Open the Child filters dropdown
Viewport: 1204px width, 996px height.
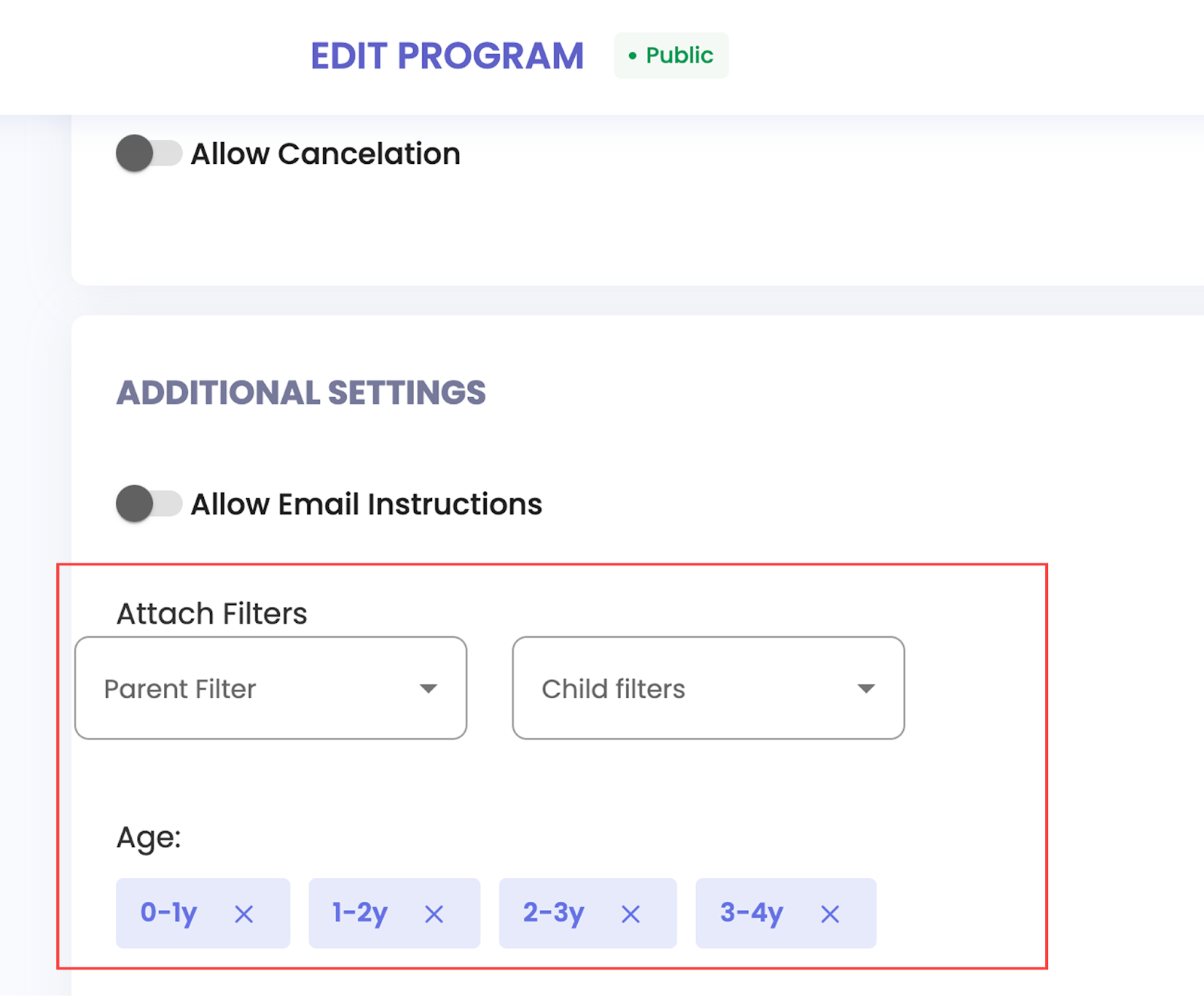pos(708,688)
